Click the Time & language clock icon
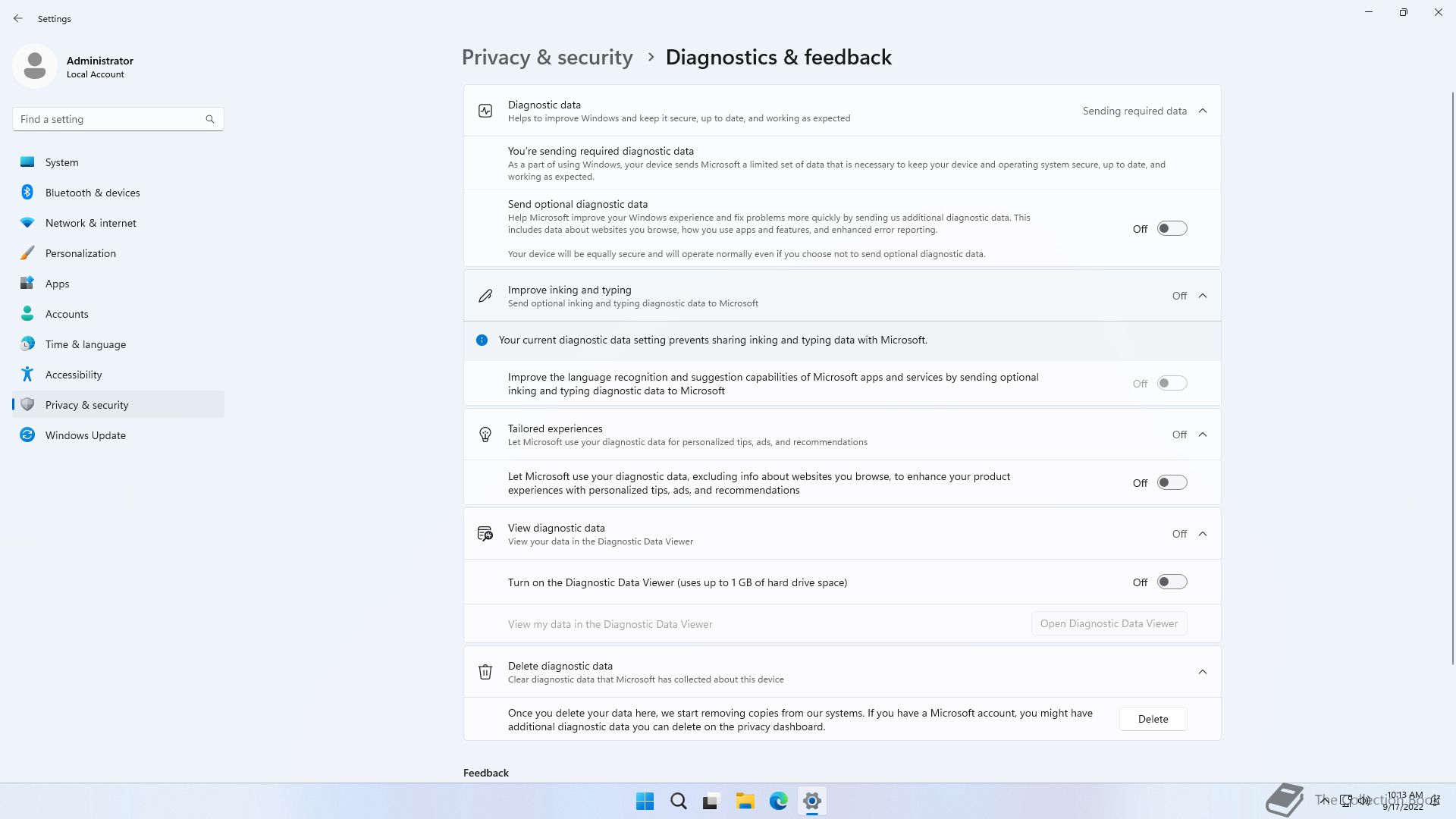This screenshot has width=1456, height=819. [27, 344]
